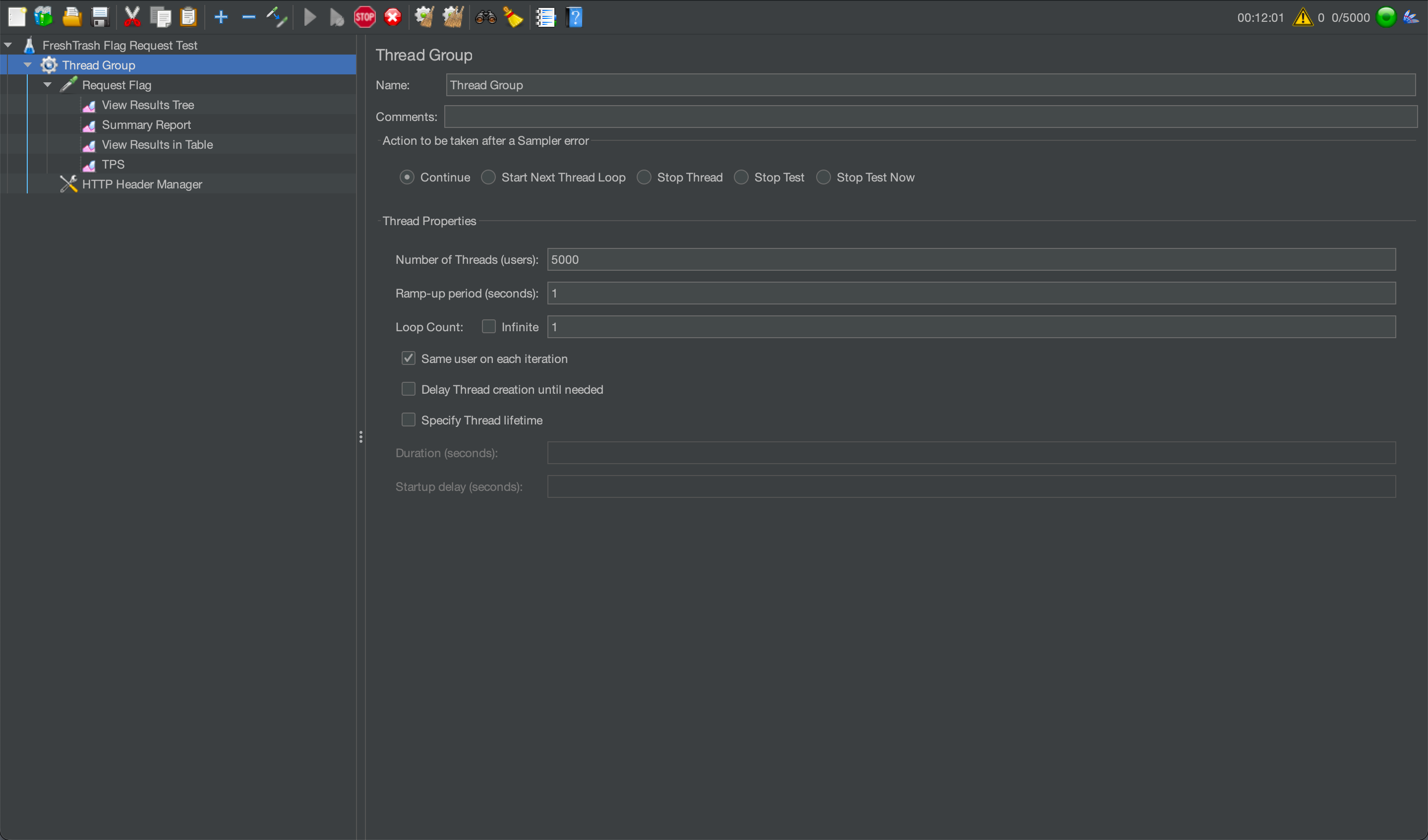Click the green running status indicator
The image size is (1428, 840).
click(x=1386, y=17)
